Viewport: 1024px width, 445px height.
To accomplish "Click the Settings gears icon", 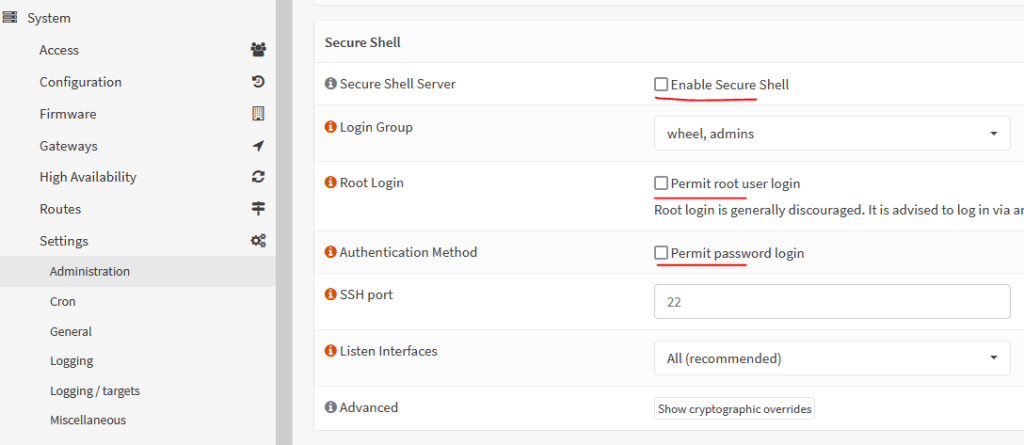I will (x=259, y=240).
